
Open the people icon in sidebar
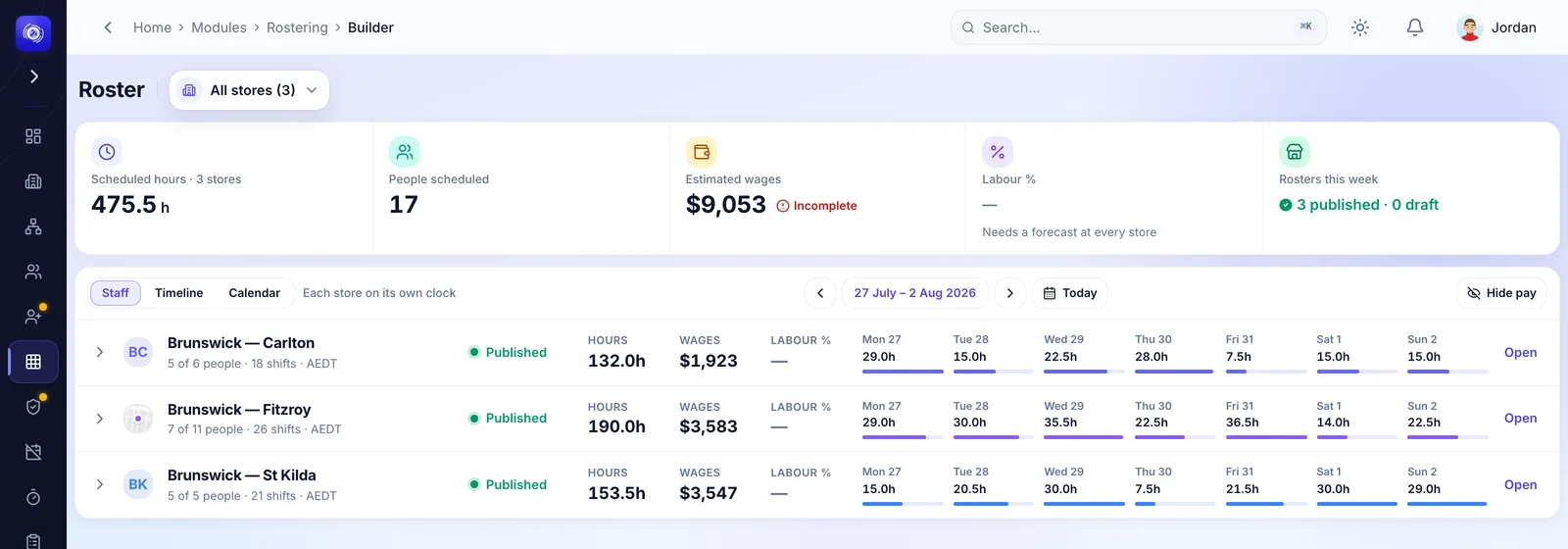(33, 272)
